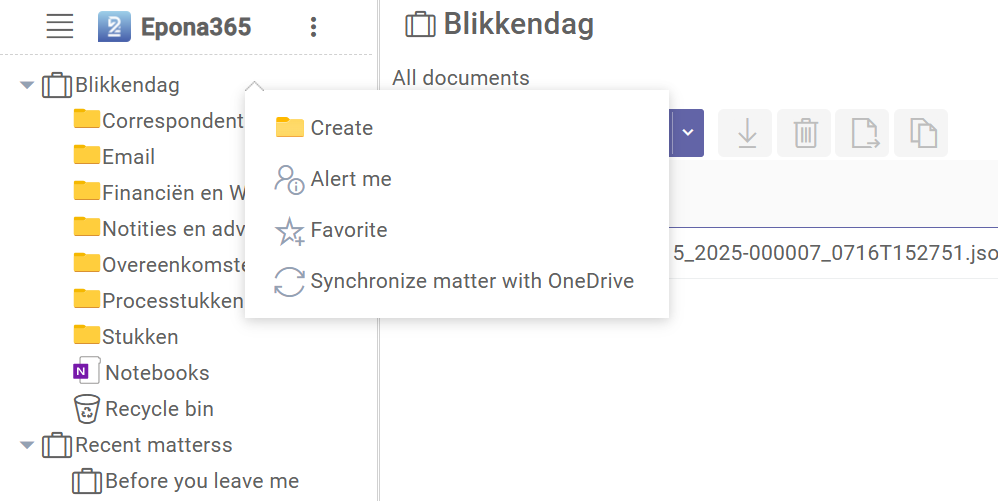Open the OneNote Notebooks item
This screenshot has height=501, width=998.
coord(156,373)
